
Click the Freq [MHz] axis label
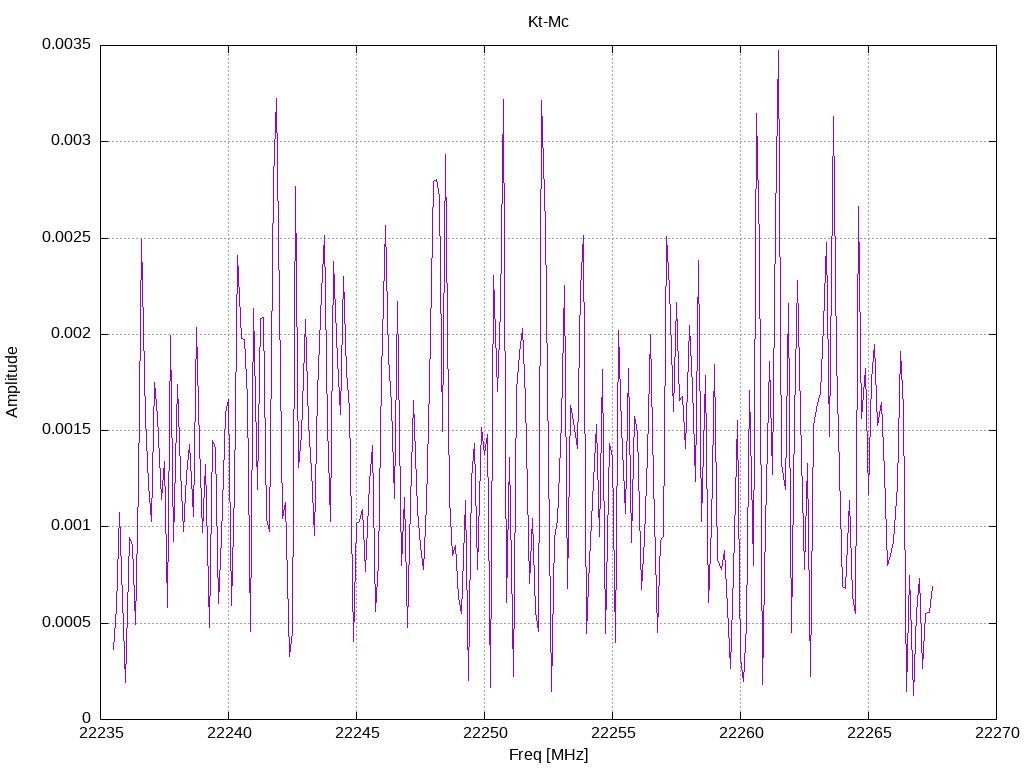click(548, 755)
